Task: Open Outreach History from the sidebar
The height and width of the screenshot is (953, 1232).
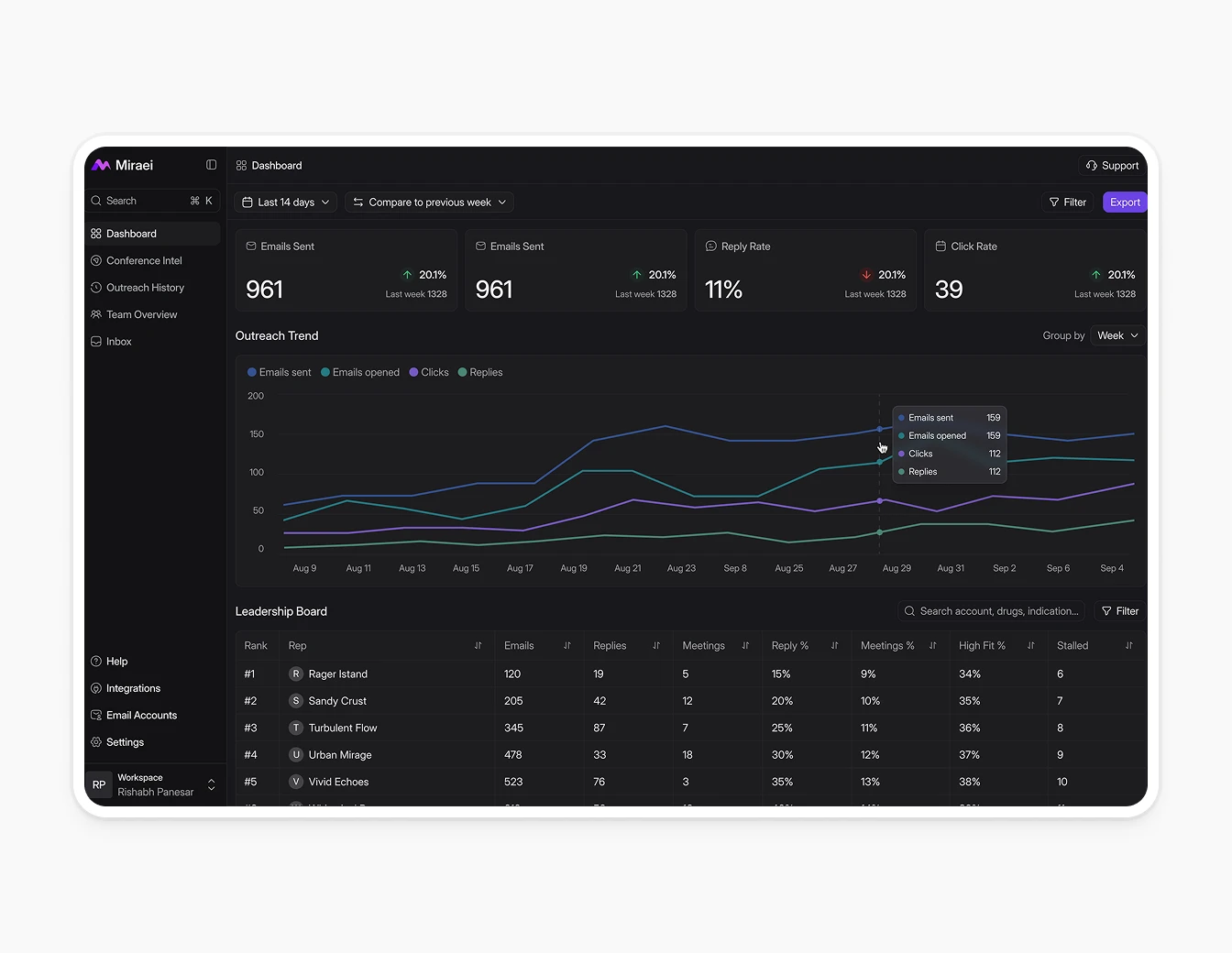Action: [x=145, y=287]
